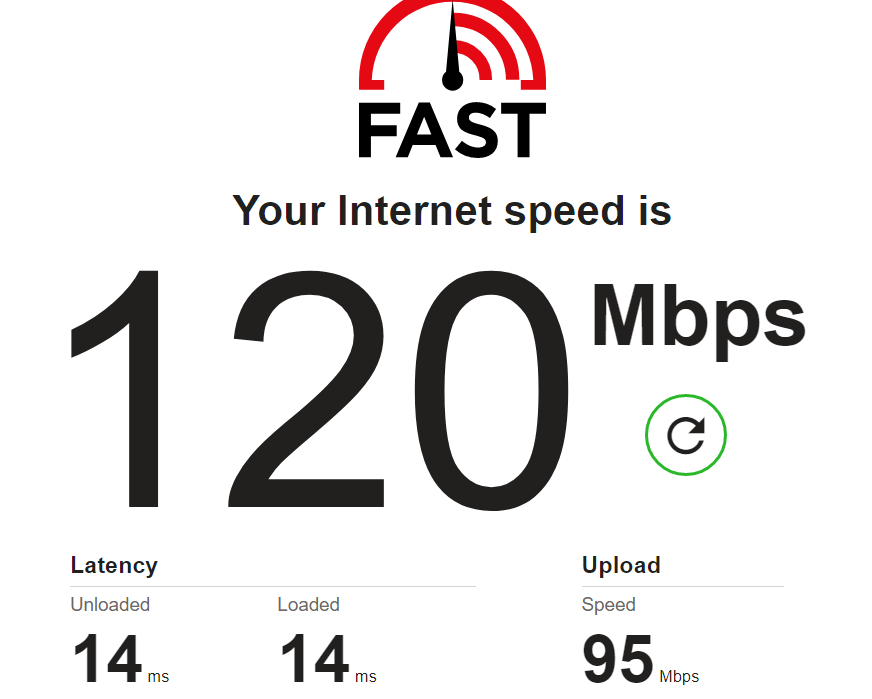Click the small Mbps unit after 95
Viewport: 872px width, 699px height.
[679, 677]
